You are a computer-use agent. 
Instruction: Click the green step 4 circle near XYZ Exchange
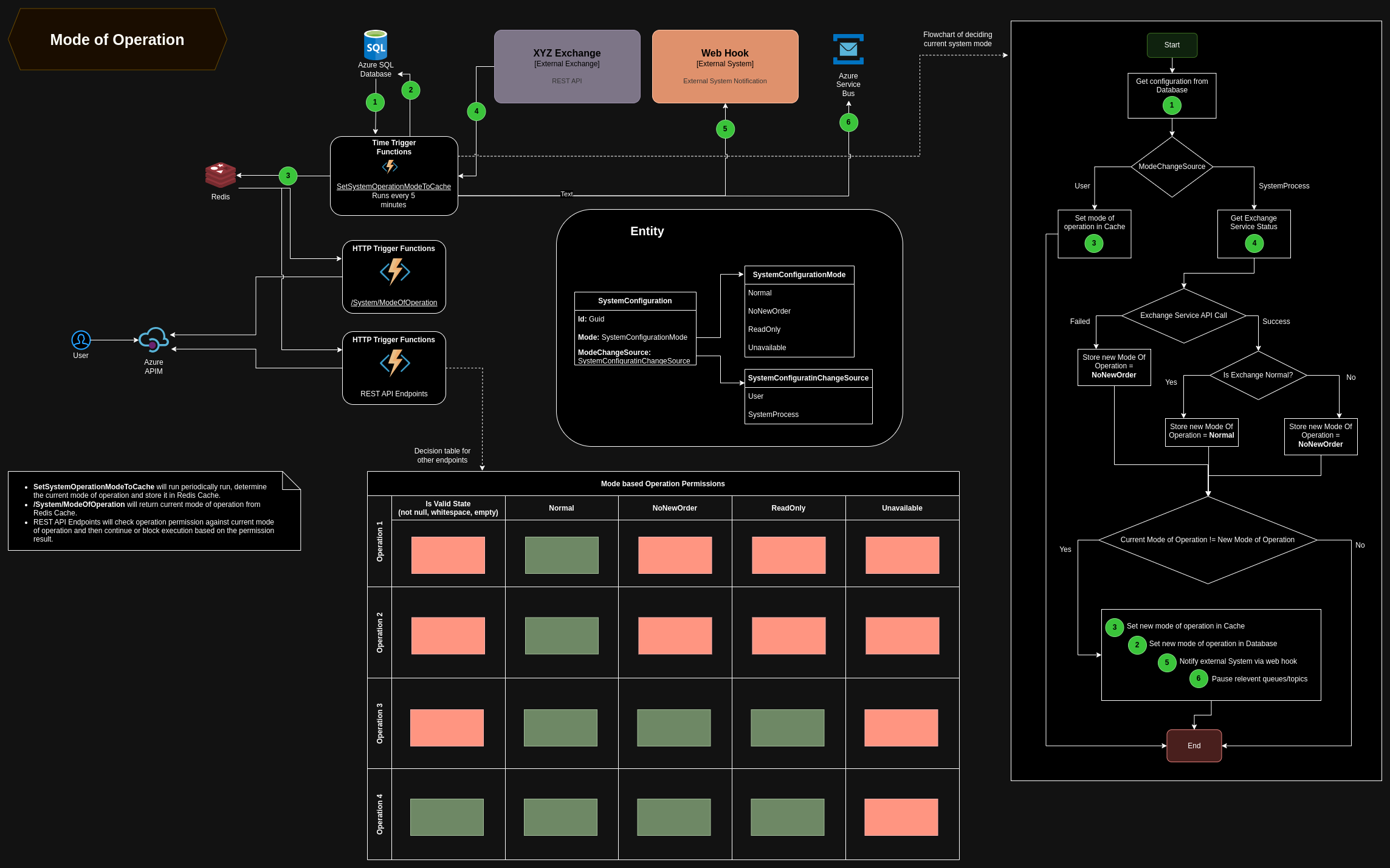[476, 111]
